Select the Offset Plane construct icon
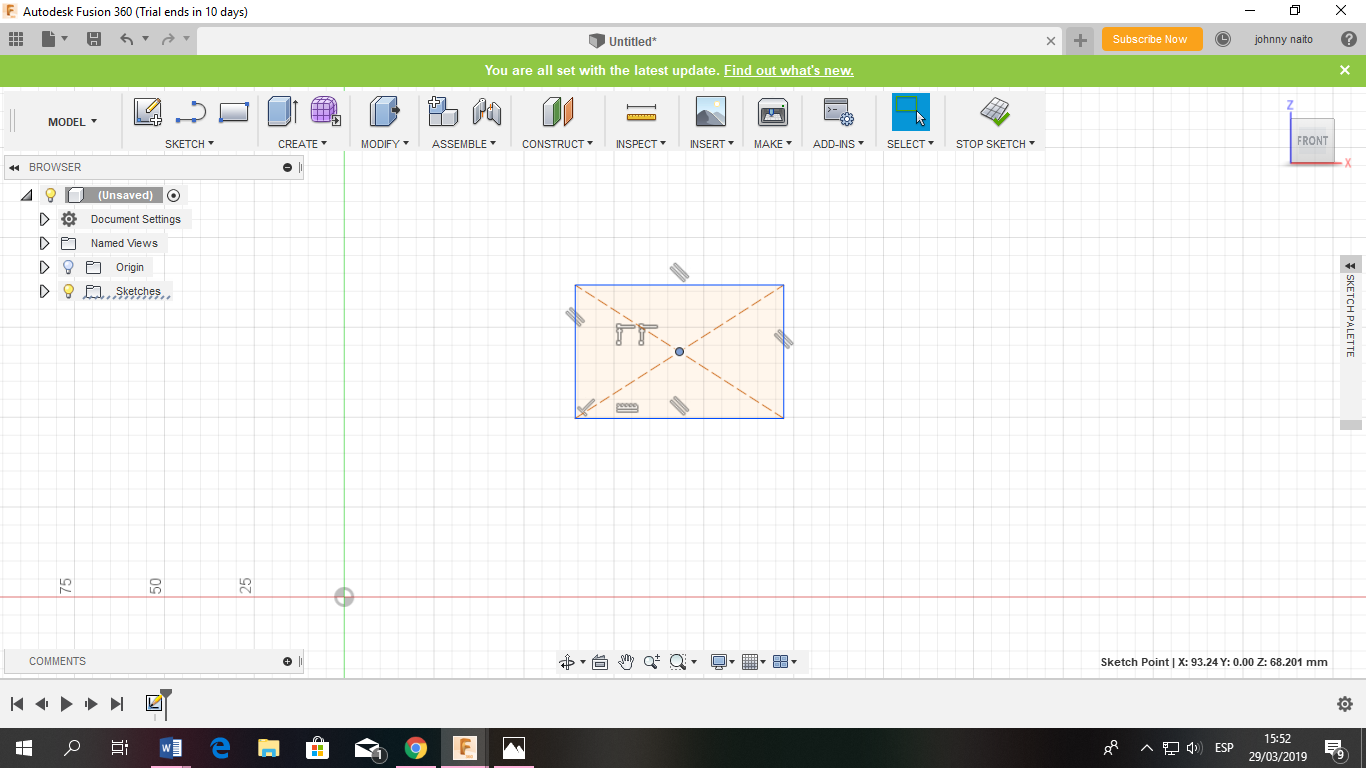Image resolution: width=1366 pixels, height=768 pixels. (x=557, y=111)
